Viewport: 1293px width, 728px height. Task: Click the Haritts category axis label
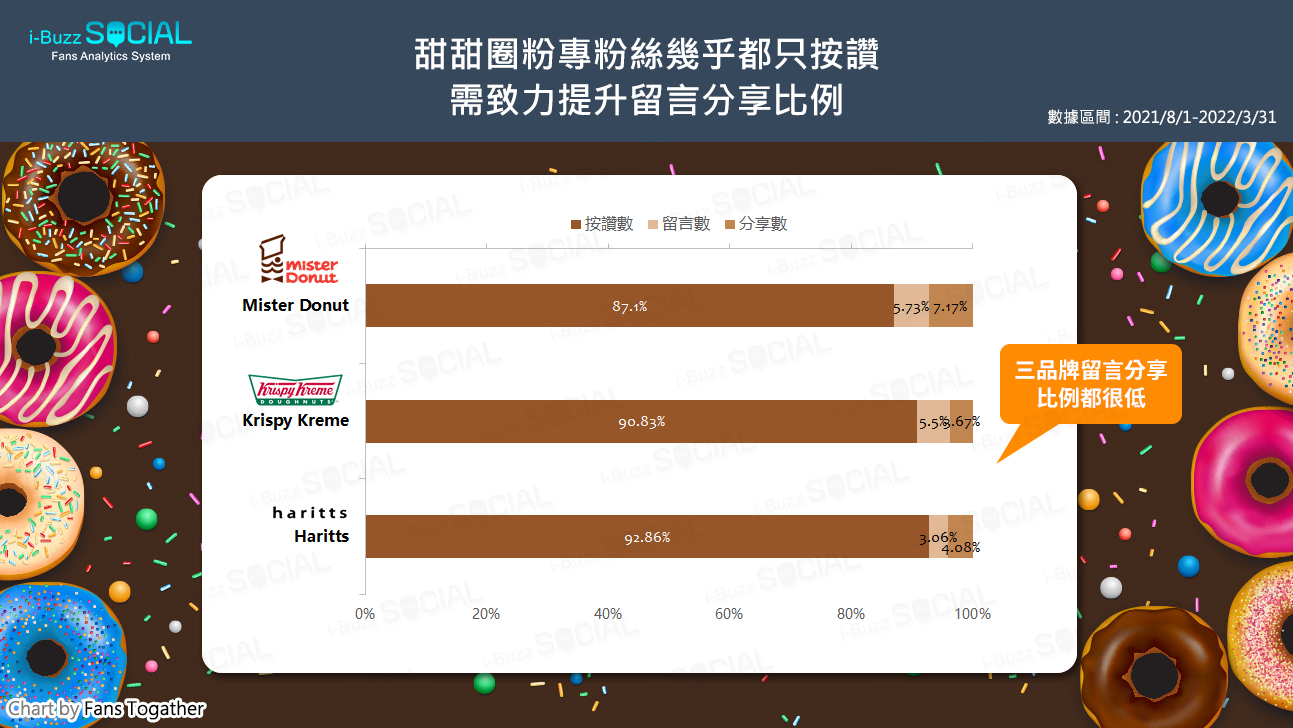pyautogui.click(x=321, y=537)
